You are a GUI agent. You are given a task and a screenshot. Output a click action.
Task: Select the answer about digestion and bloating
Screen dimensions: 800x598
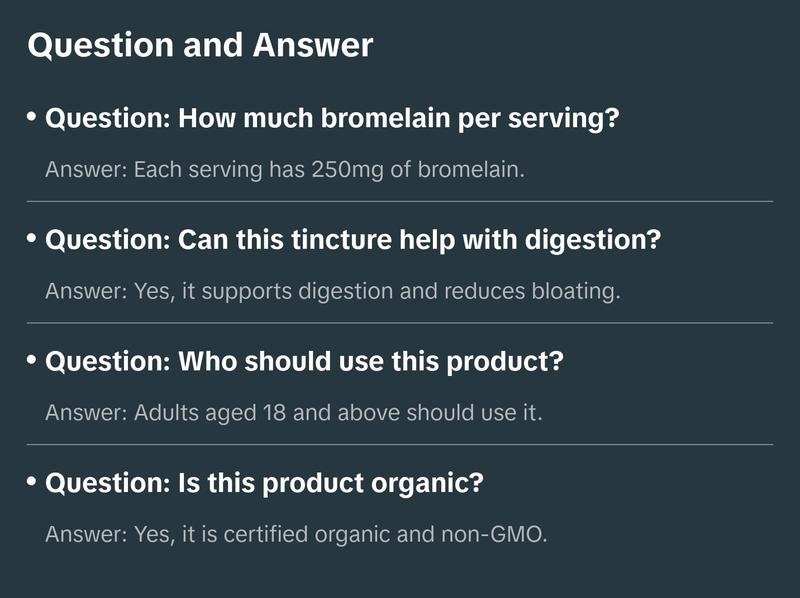click(x=333, y=292)
